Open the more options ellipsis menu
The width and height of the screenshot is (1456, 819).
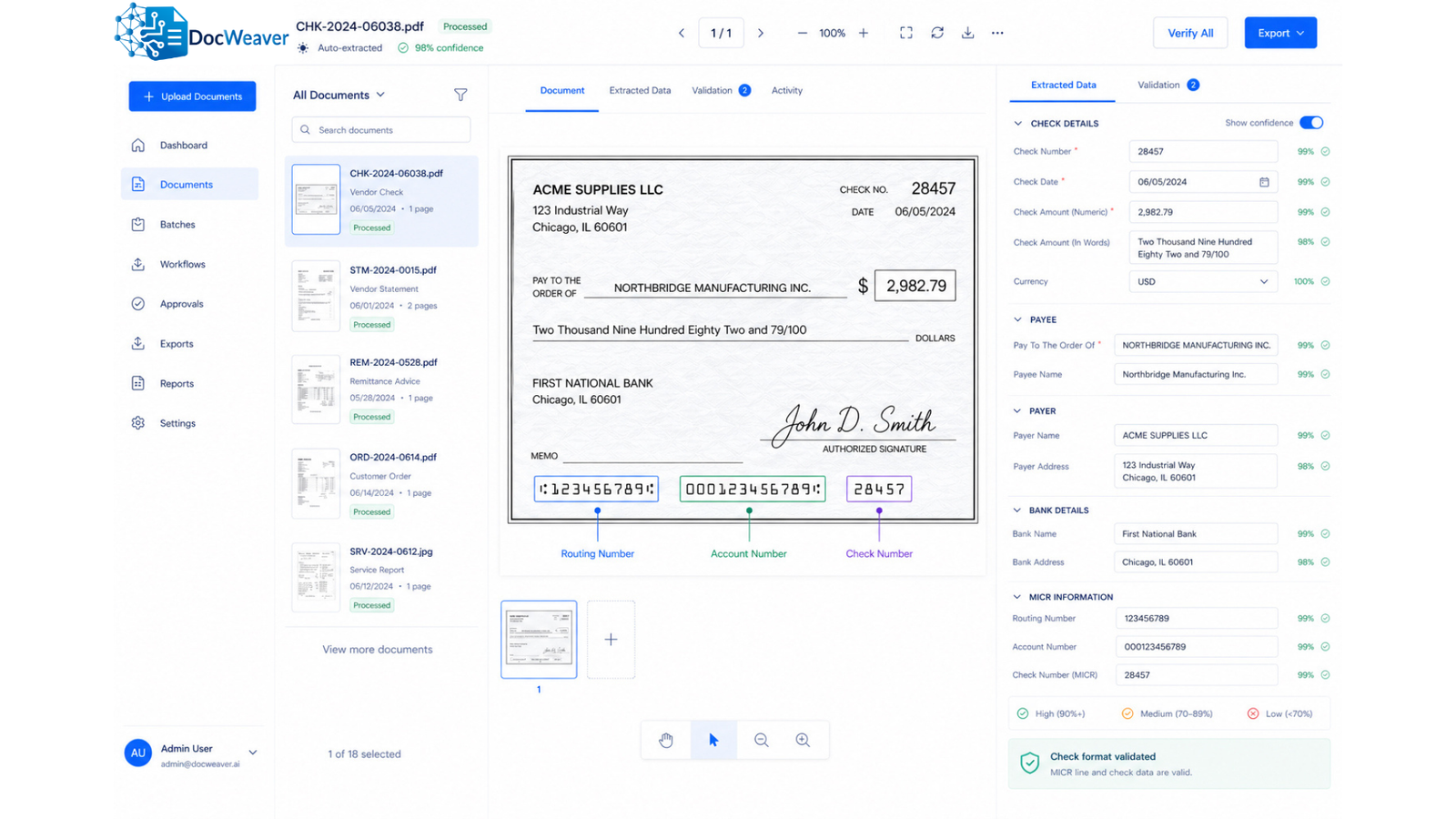tap(997, 33)
